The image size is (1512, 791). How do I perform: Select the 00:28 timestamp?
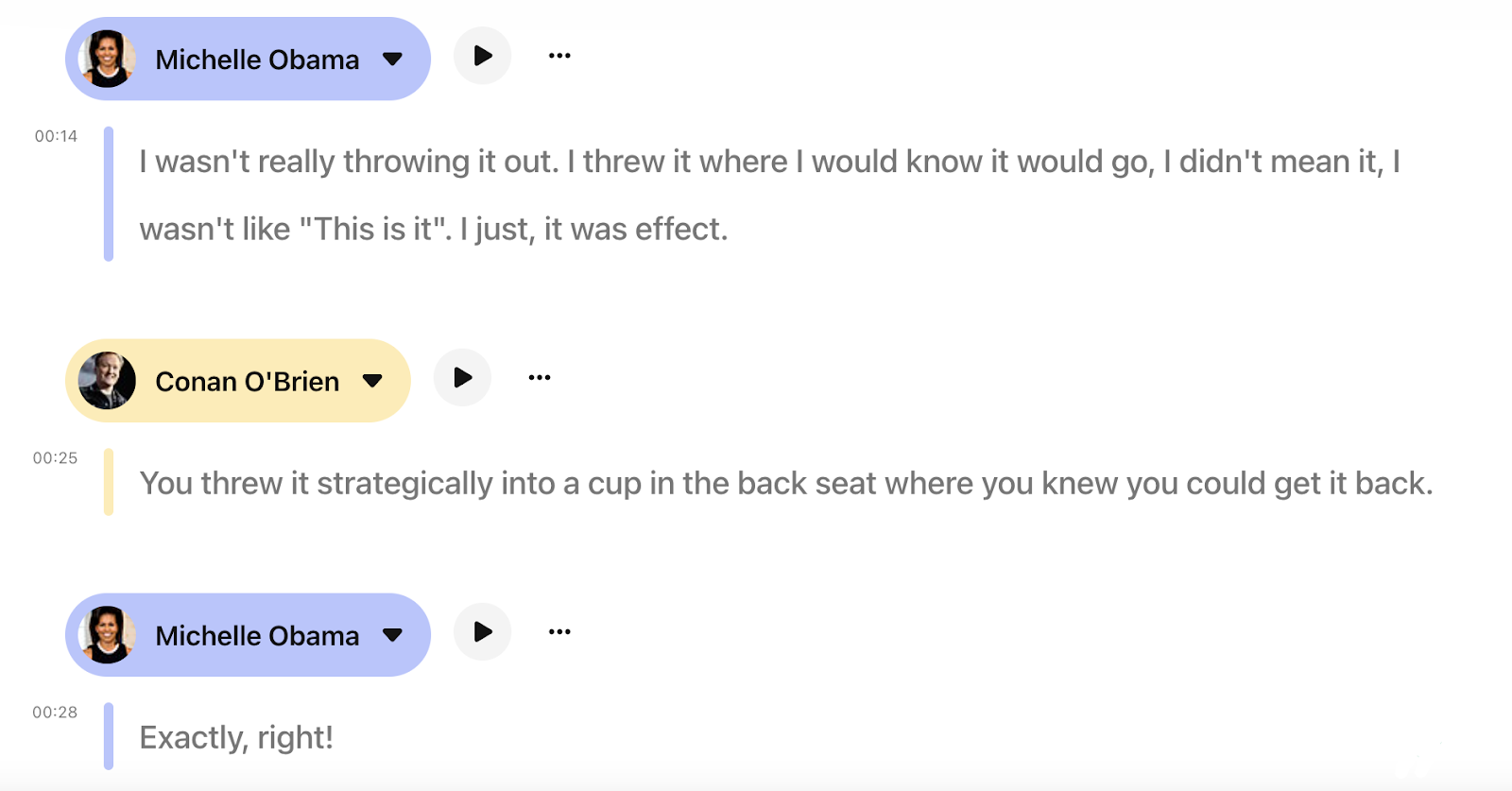point(56,713)
